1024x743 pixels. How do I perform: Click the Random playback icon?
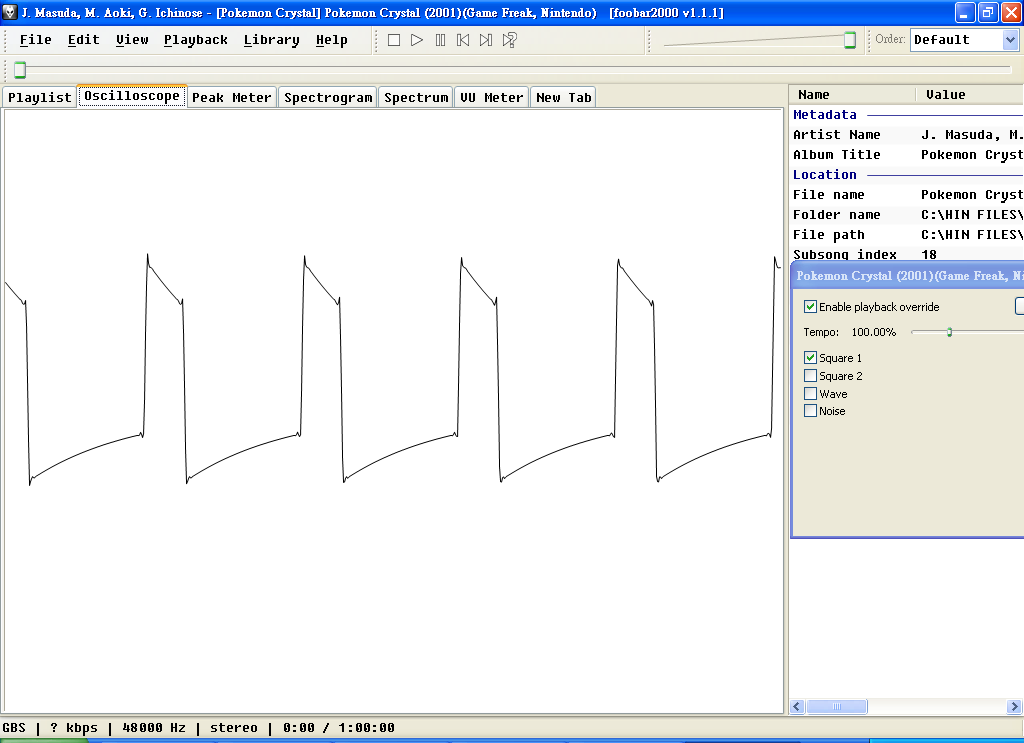509,40
